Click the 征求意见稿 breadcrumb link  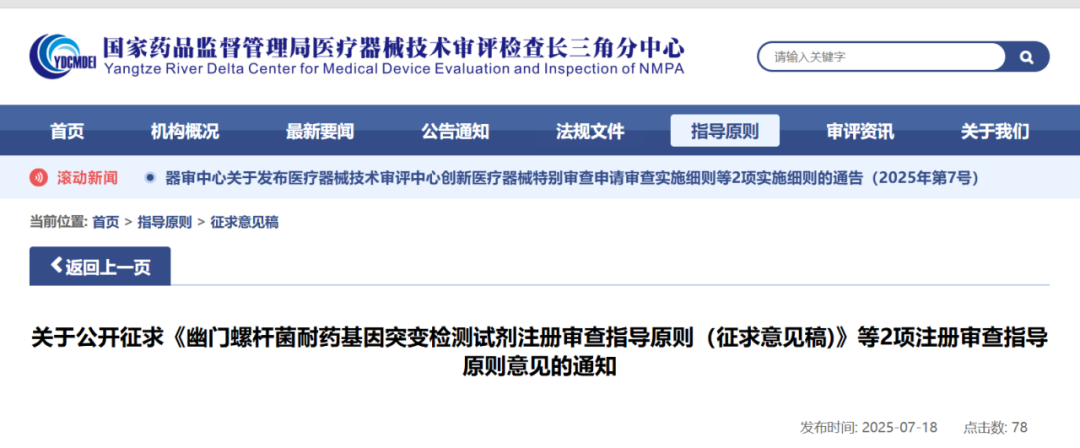click(x=245, y=222)
